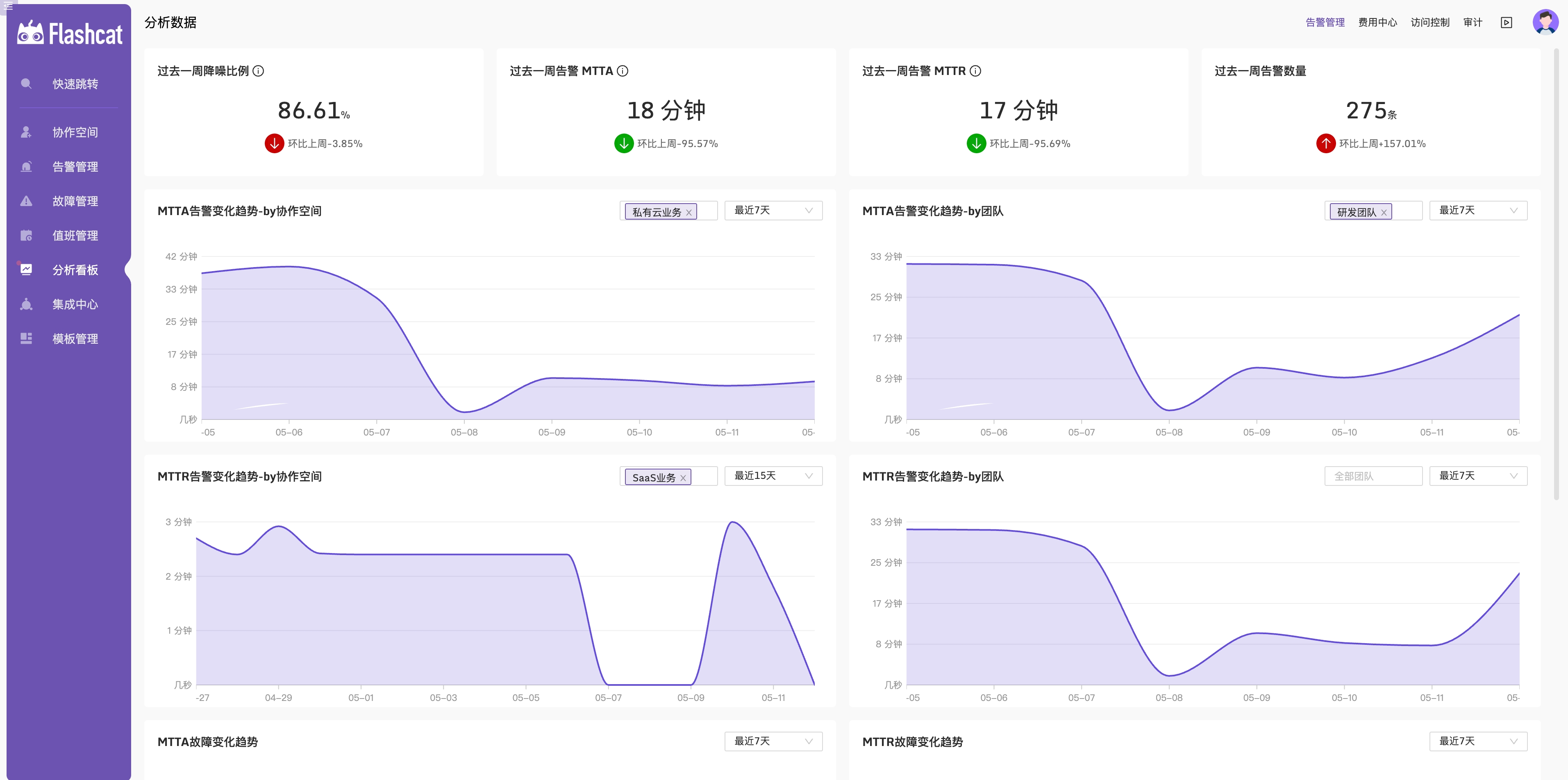The height and width of the screenshot is (780, 1568).
Task: Click red up-arrow indicator under 275条
Action: tap(1326, 144)
